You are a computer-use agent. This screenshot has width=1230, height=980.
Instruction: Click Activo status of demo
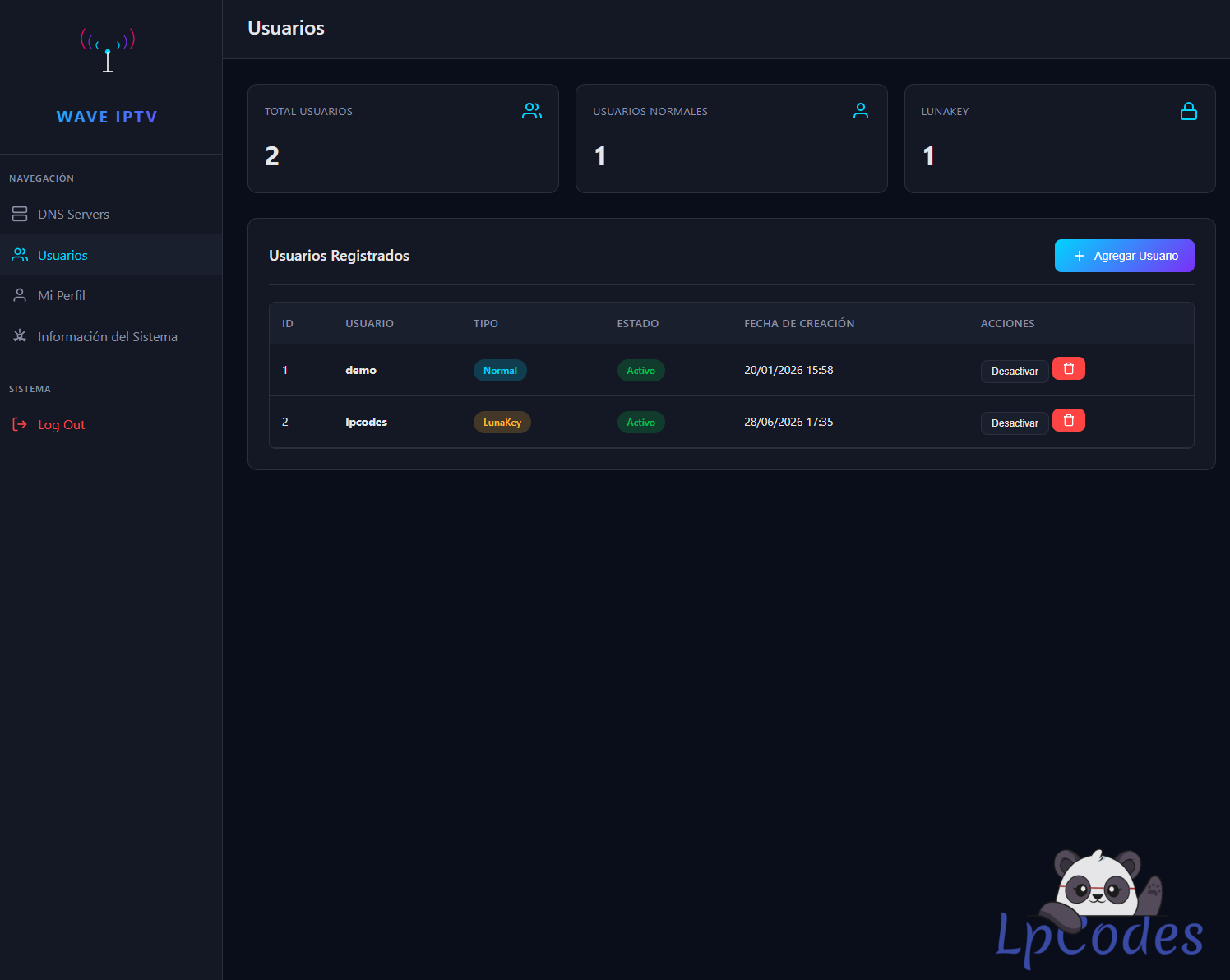[641, 371]
